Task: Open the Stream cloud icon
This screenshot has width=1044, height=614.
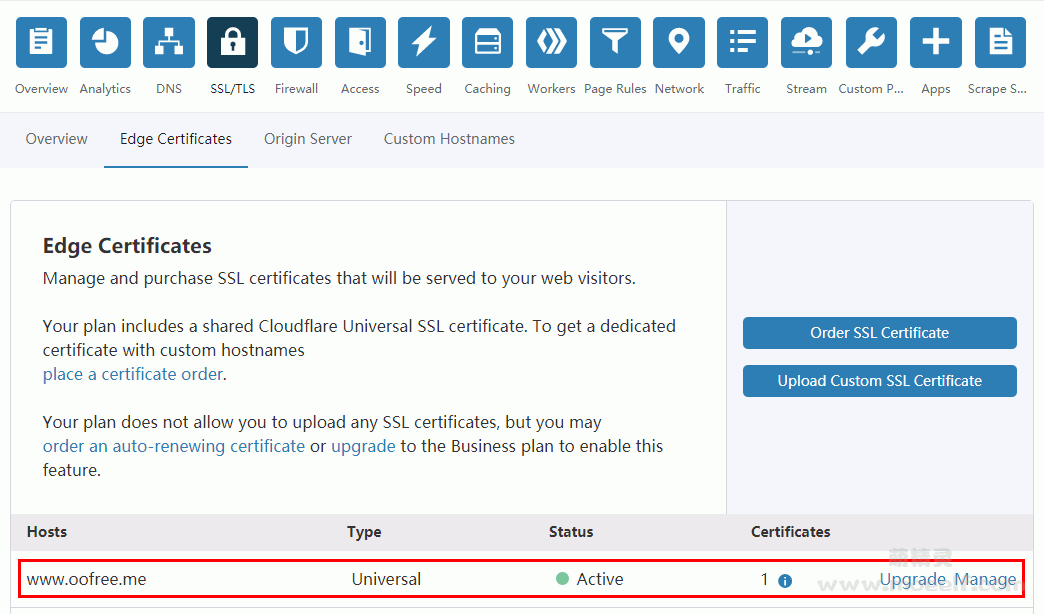Action: pos(806,42)
